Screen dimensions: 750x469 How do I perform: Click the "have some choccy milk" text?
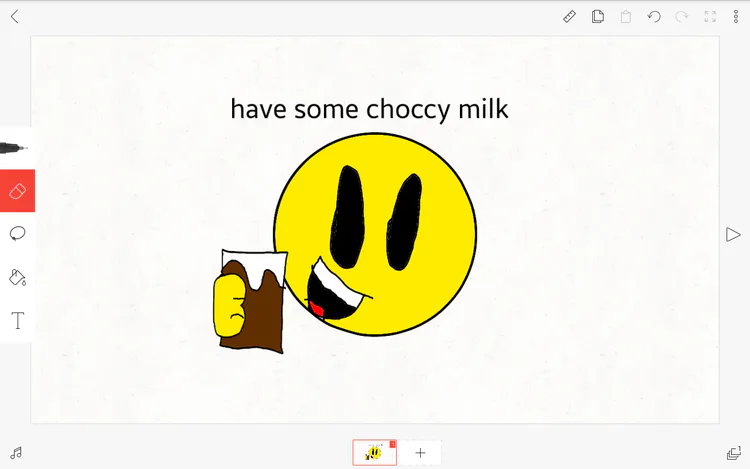[x=369, y=109]
